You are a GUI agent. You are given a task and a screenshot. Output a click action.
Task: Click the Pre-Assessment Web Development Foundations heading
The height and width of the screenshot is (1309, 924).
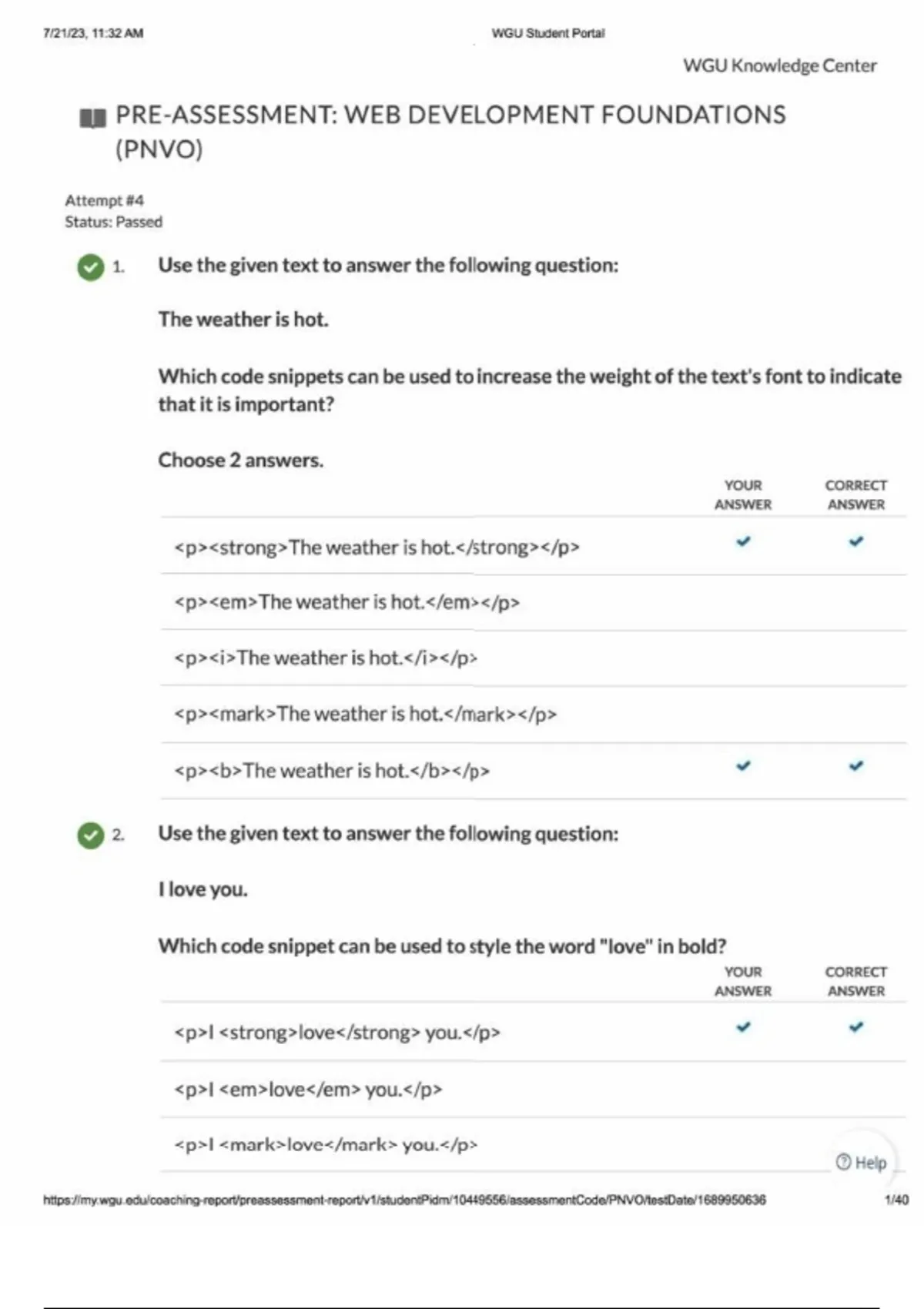tap(450, 115)
